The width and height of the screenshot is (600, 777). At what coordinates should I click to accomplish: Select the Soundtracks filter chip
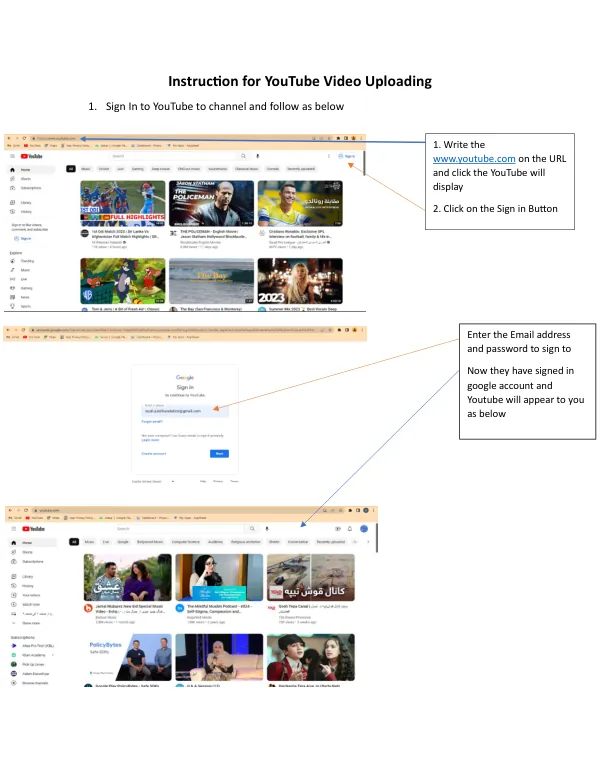[218, 169]
